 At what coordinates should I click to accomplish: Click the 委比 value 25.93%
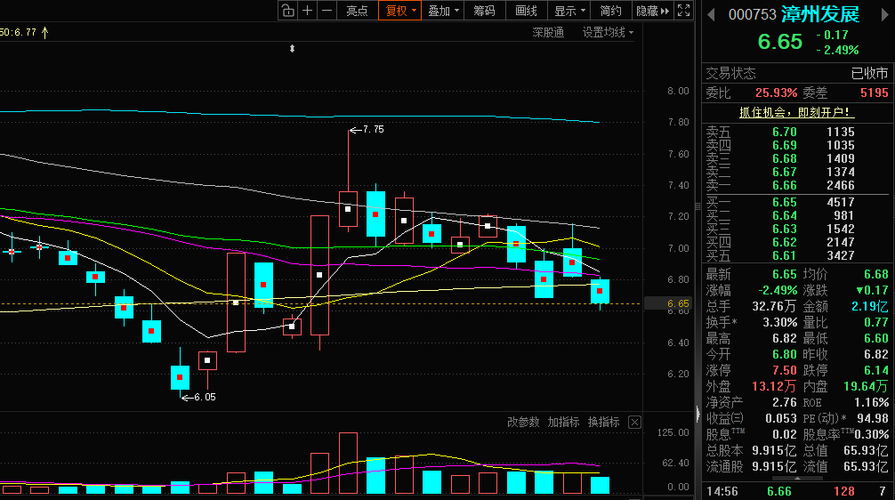[776, 92]
